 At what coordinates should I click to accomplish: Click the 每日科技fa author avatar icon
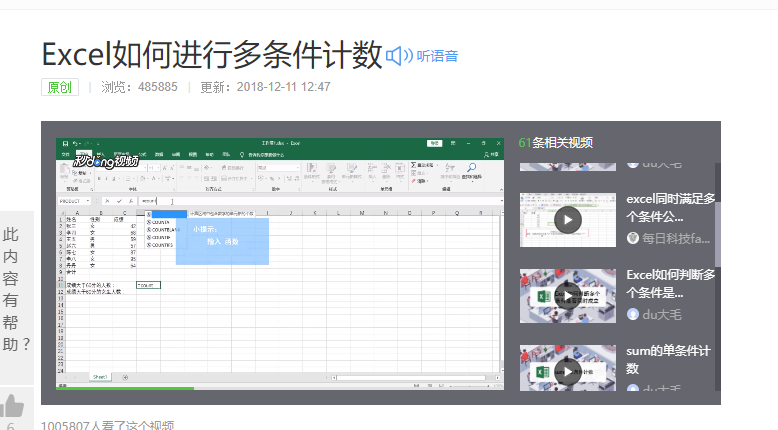coord(633,238)
